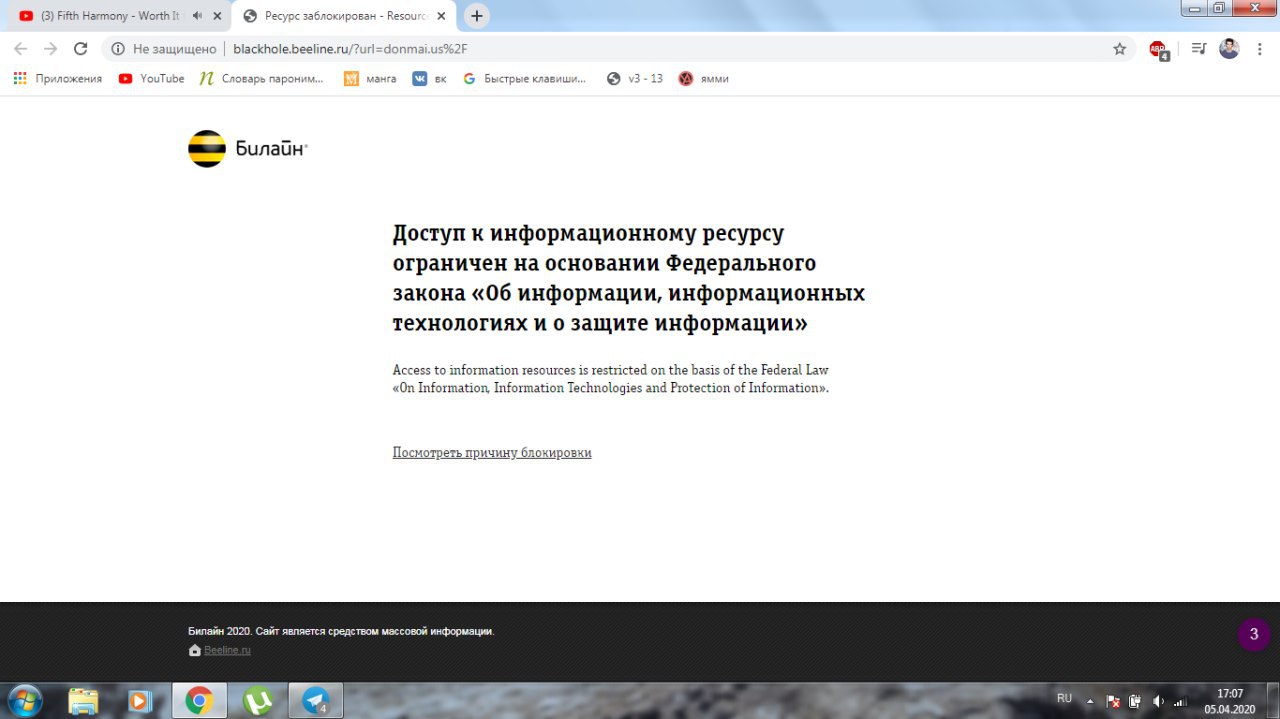Open the network signal tray icon

coord(1180,701)
